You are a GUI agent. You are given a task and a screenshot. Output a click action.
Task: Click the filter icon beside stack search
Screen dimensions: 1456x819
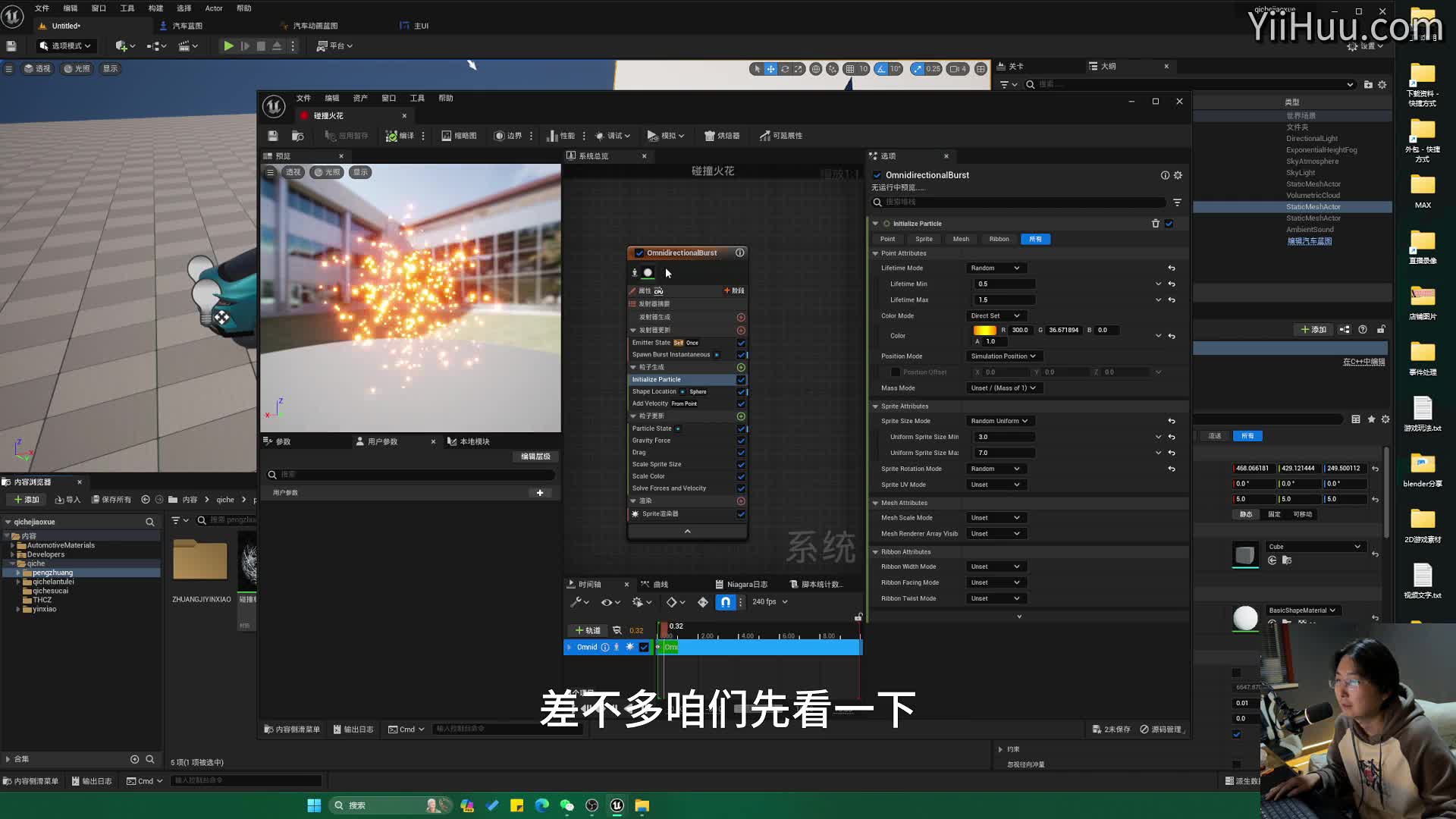pos(1177,202)
